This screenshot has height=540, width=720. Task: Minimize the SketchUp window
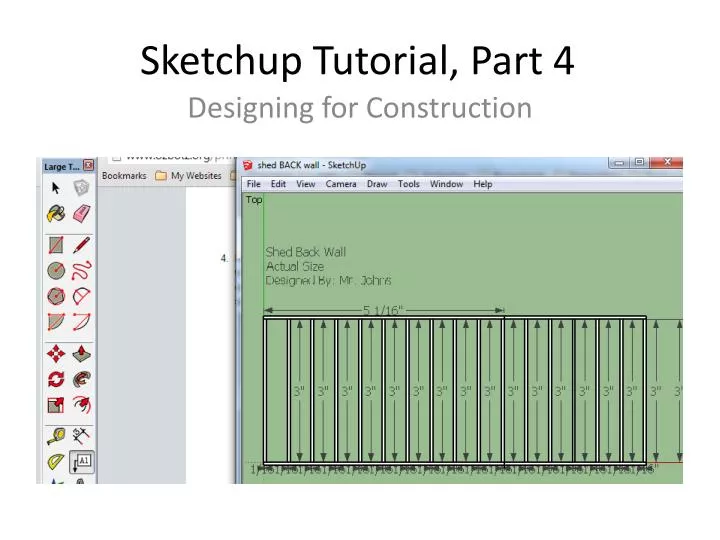coord(619,163)
